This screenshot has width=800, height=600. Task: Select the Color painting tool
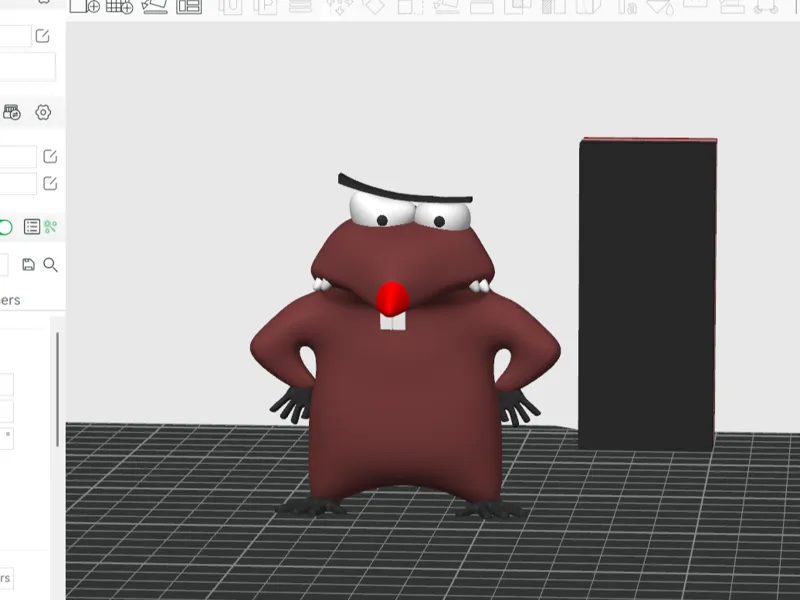[x=660, y=6]
